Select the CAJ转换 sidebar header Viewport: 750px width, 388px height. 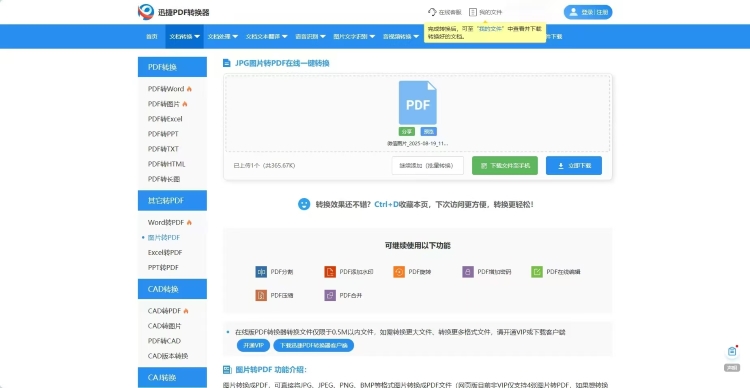click(x=172, y=377)
